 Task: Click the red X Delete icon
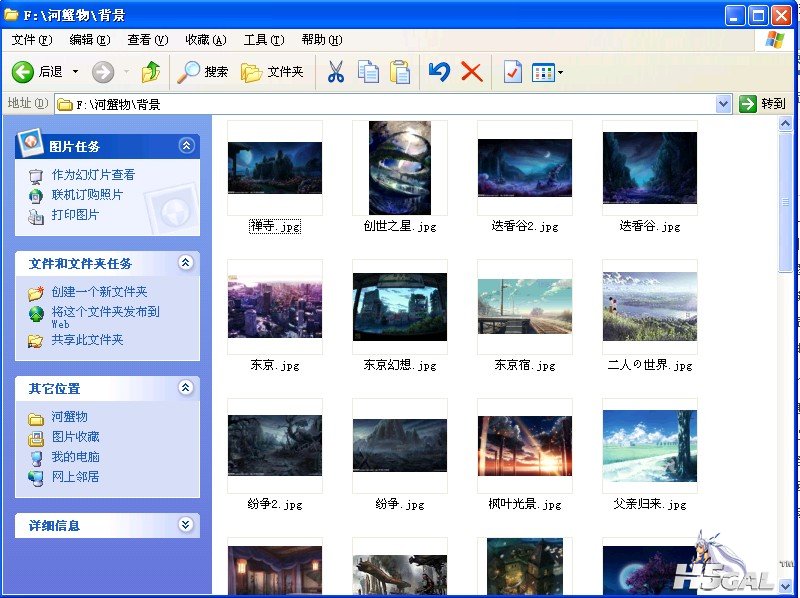point(471,72)
